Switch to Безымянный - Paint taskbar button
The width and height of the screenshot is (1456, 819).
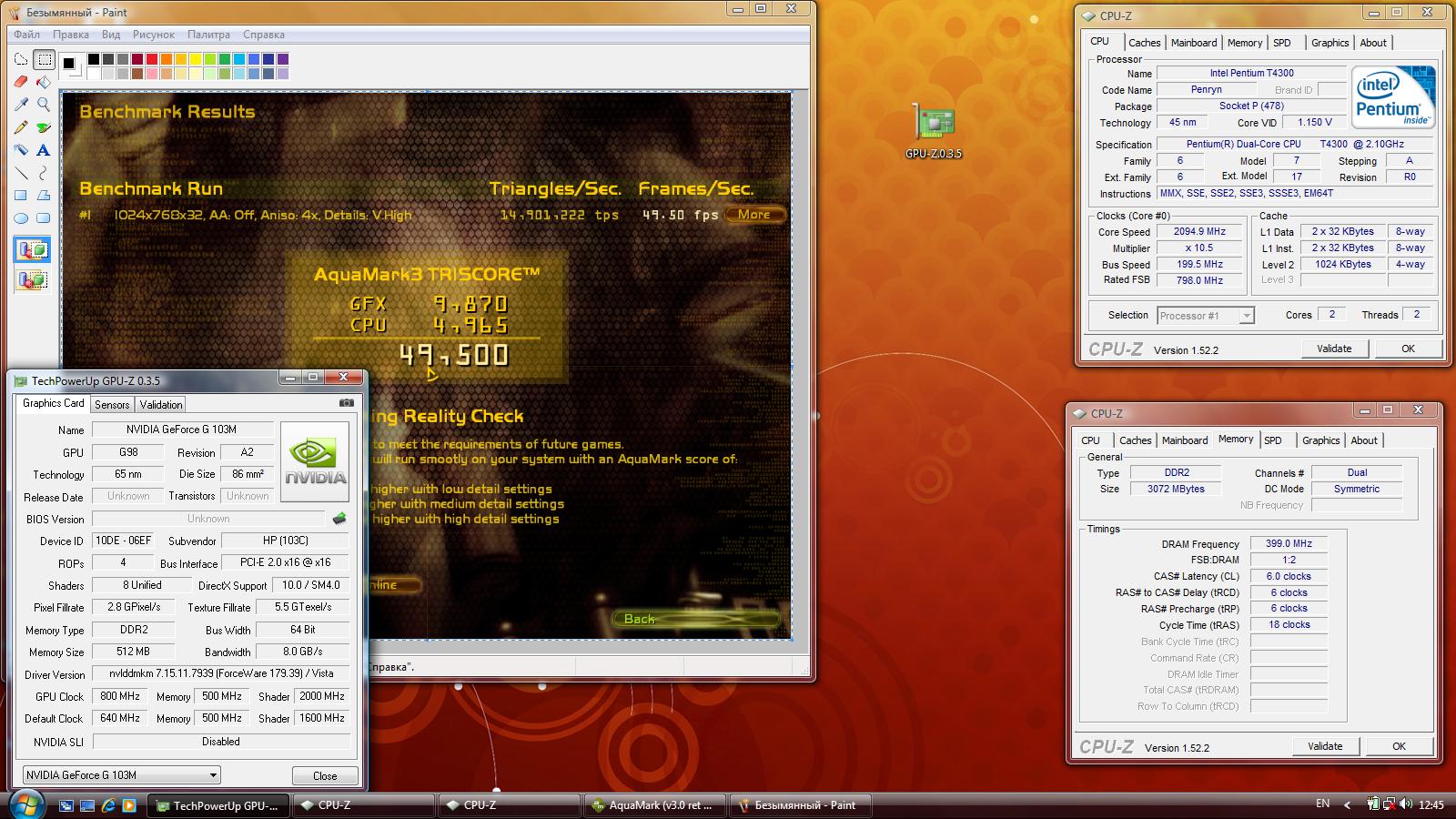point(801,805)
